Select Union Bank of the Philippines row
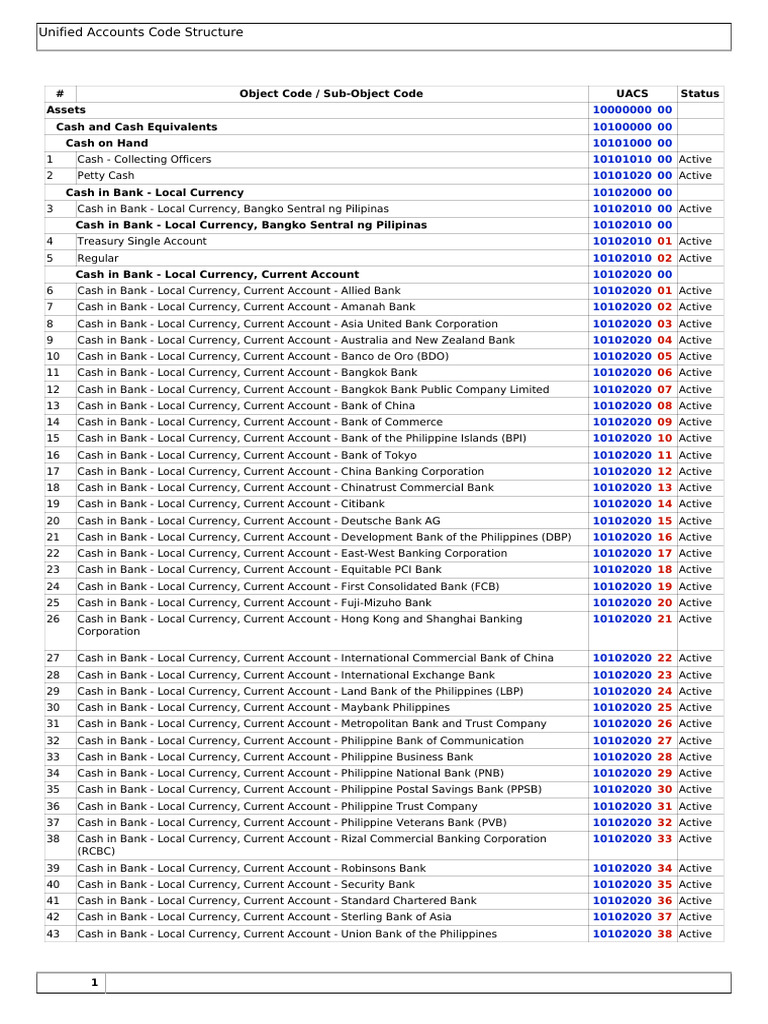 pyautogui.click(x=384, y=934)
